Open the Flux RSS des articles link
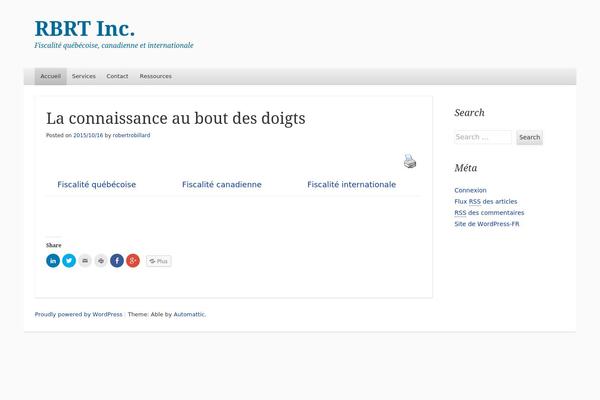 tap(486, 201)
